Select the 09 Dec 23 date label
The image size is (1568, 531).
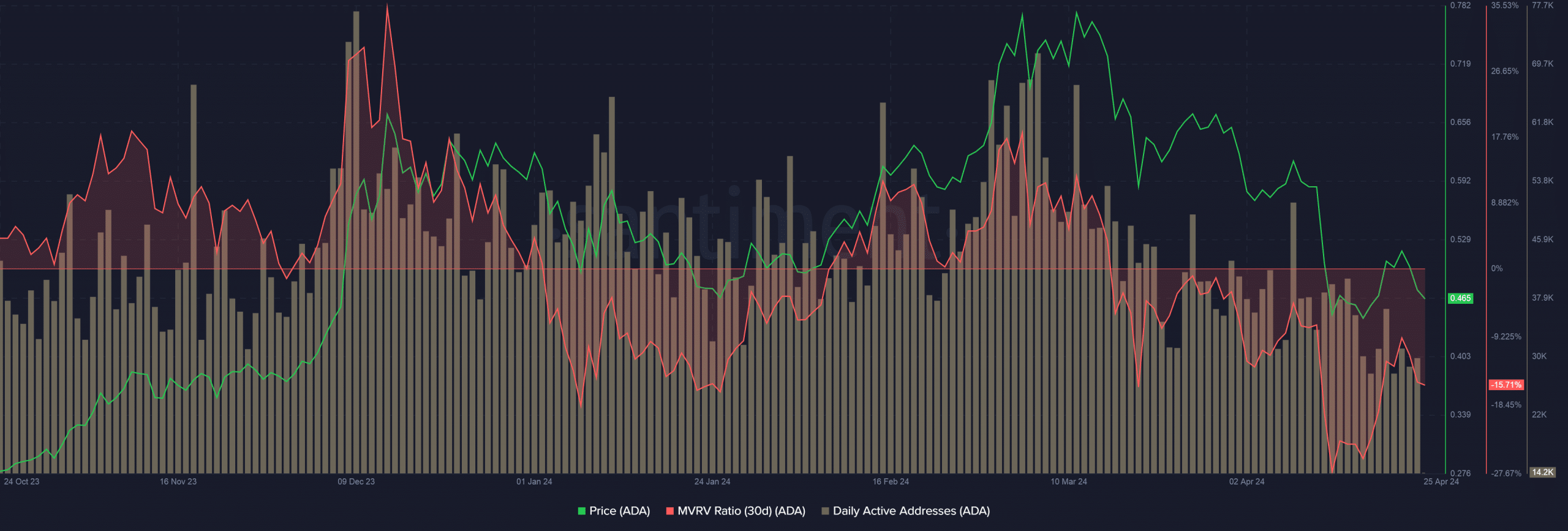[x=356, y=481]
